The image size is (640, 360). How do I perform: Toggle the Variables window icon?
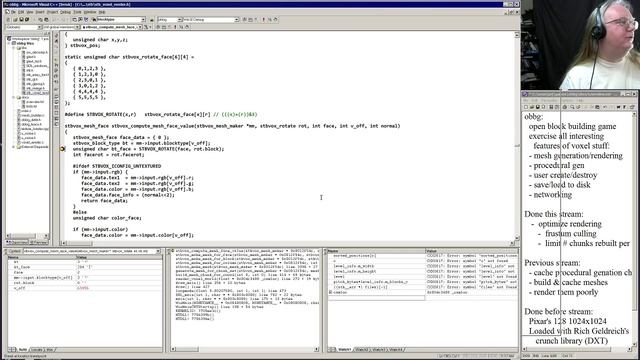pos(56,102)
